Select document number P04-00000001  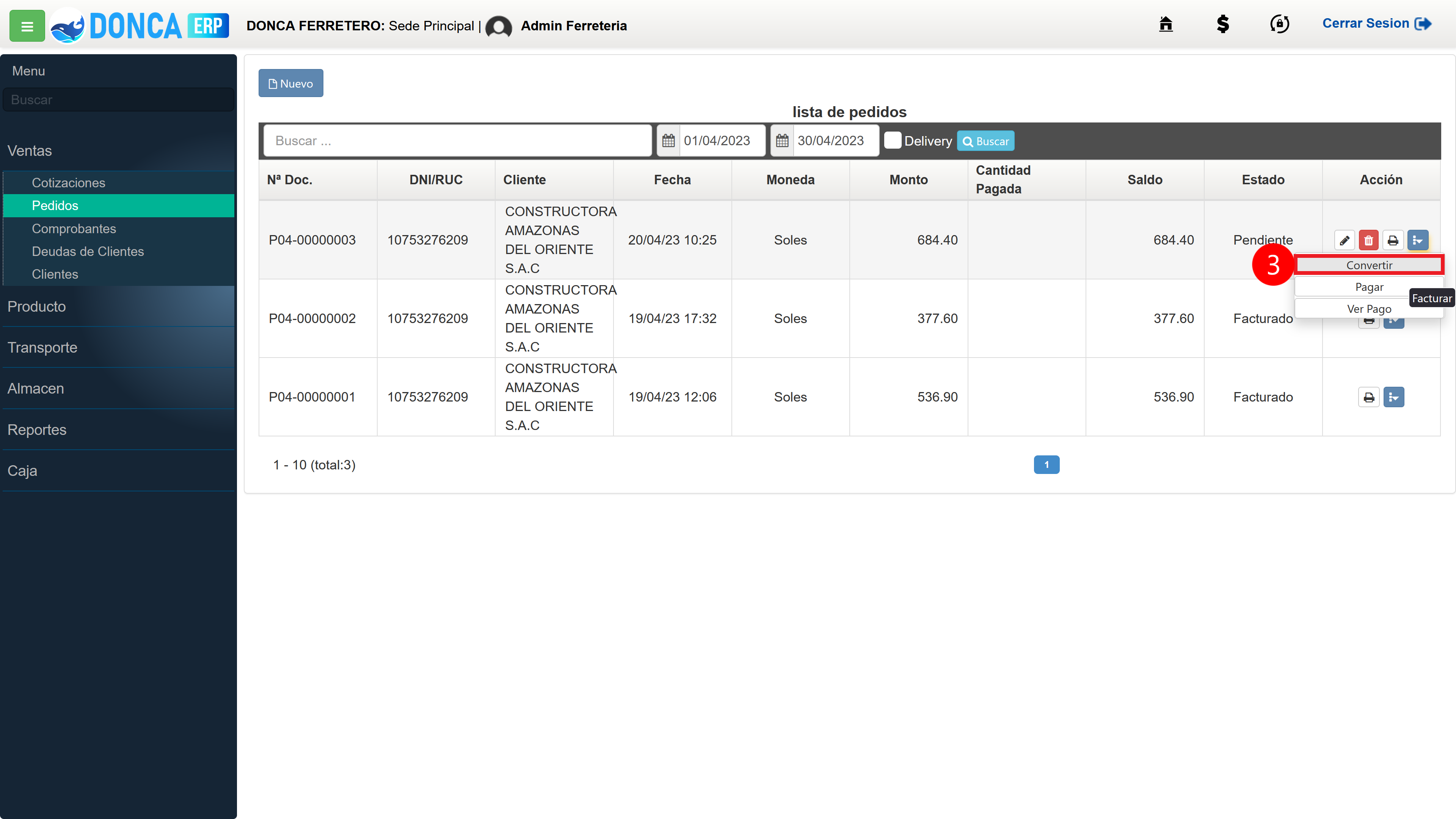(x=312, y=397)
